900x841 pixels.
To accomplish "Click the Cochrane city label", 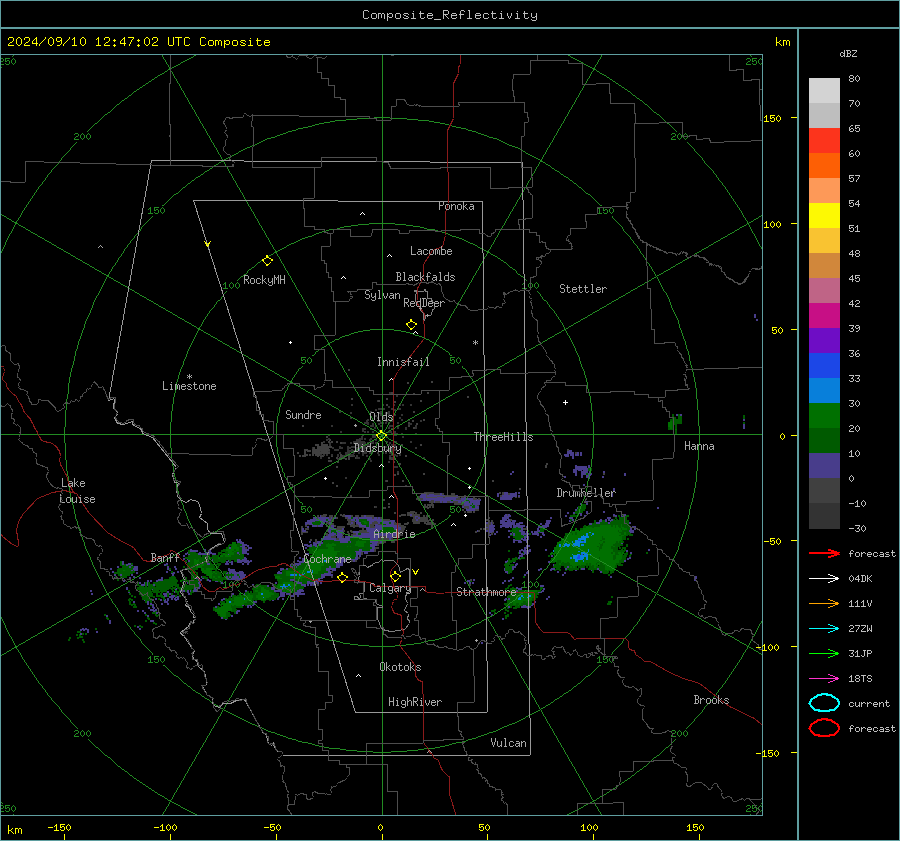I will click(327, 559).
